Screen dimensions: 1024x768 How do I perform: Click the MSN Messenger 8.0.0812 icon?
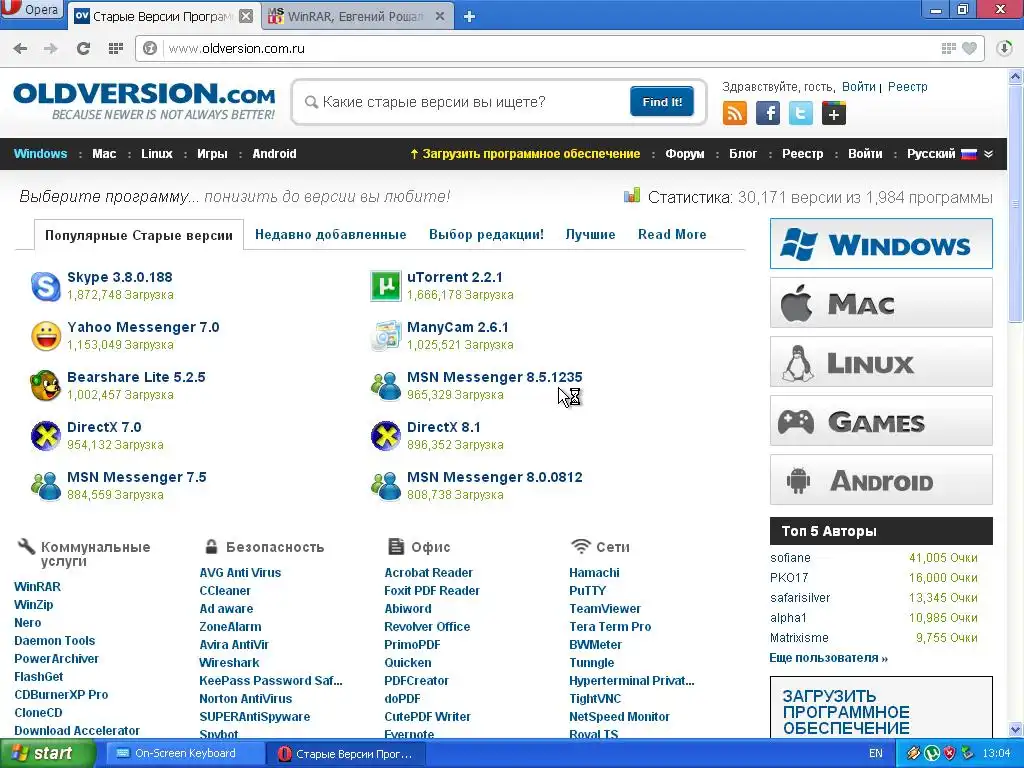point(386,487)
